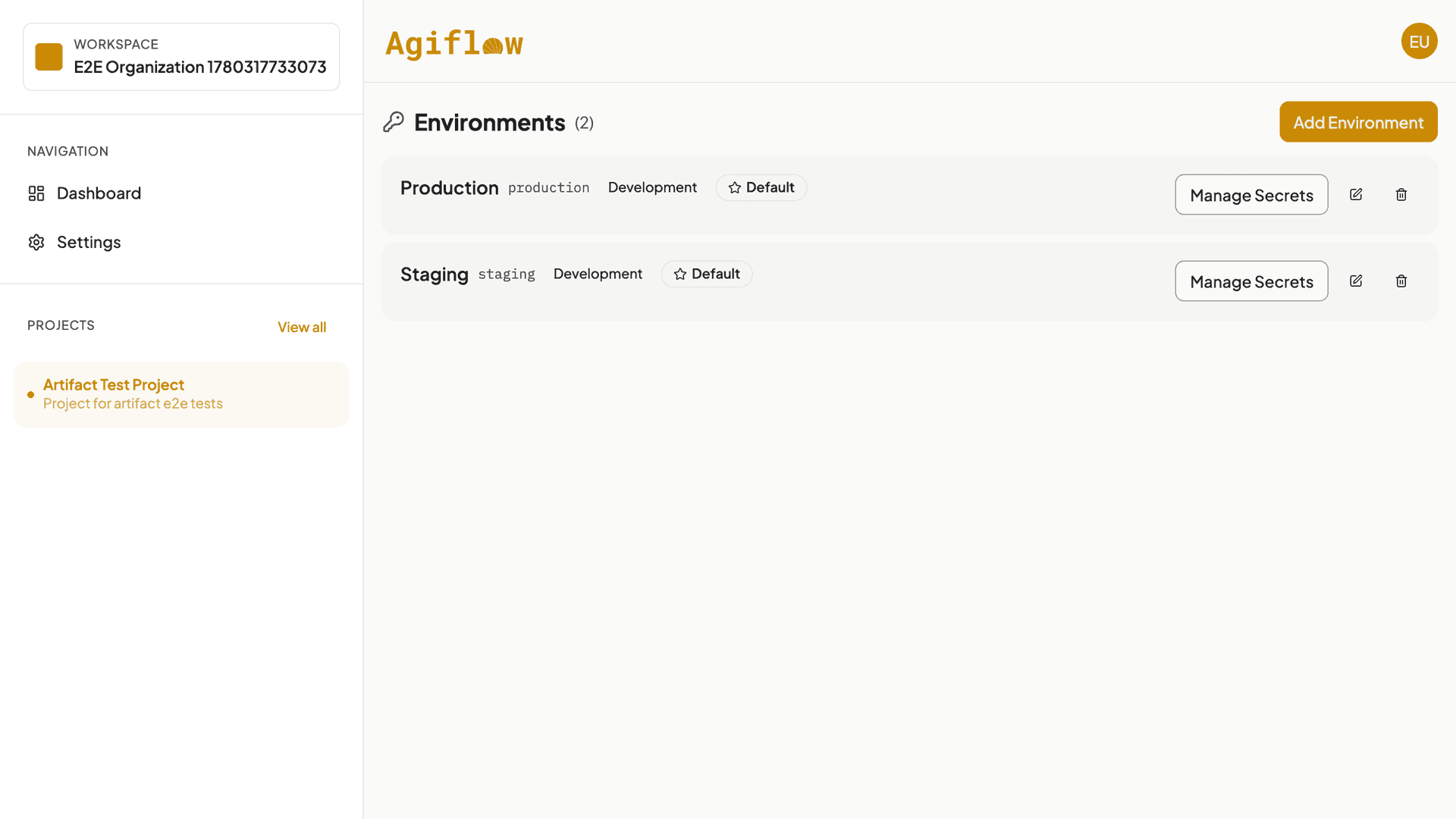
Task: Click Development label in Production row
Action: pyautogui.click(x=652, y=188)
